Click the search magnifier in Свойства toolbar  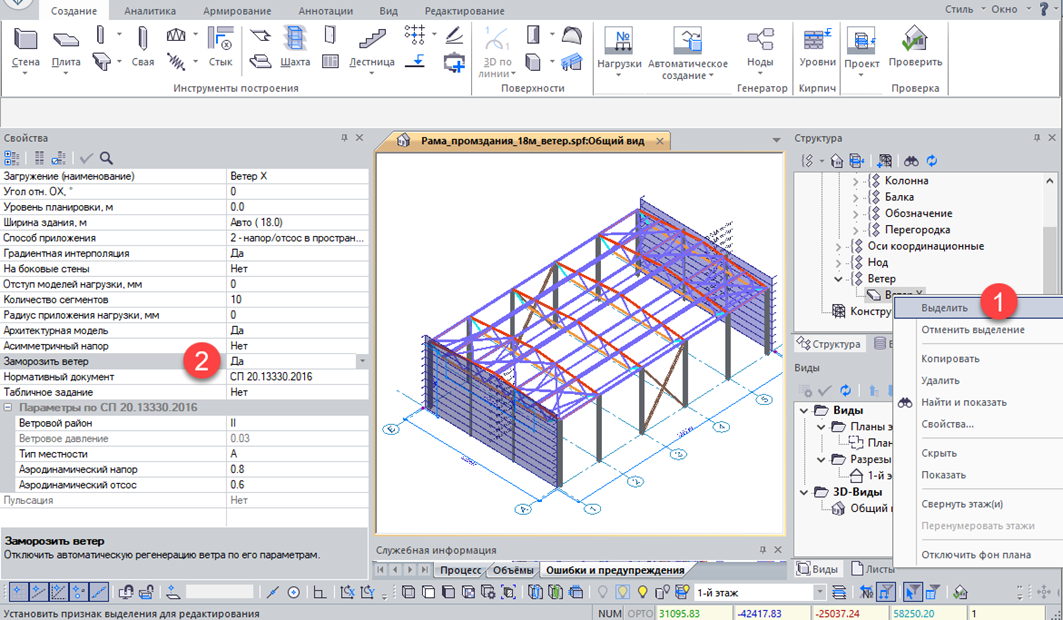106,158
